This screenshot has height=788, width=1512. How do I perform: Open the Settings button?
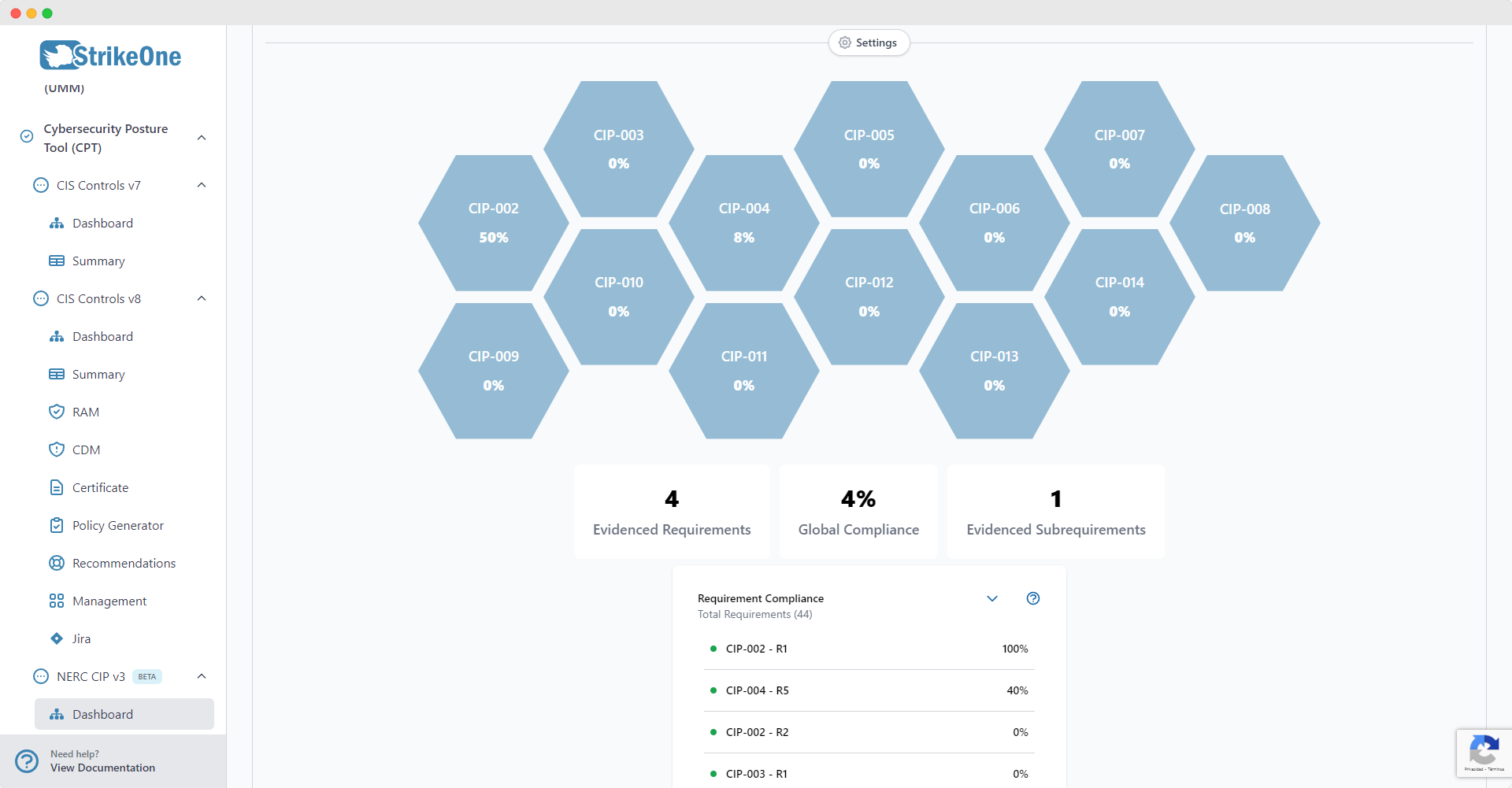(869, 43)
